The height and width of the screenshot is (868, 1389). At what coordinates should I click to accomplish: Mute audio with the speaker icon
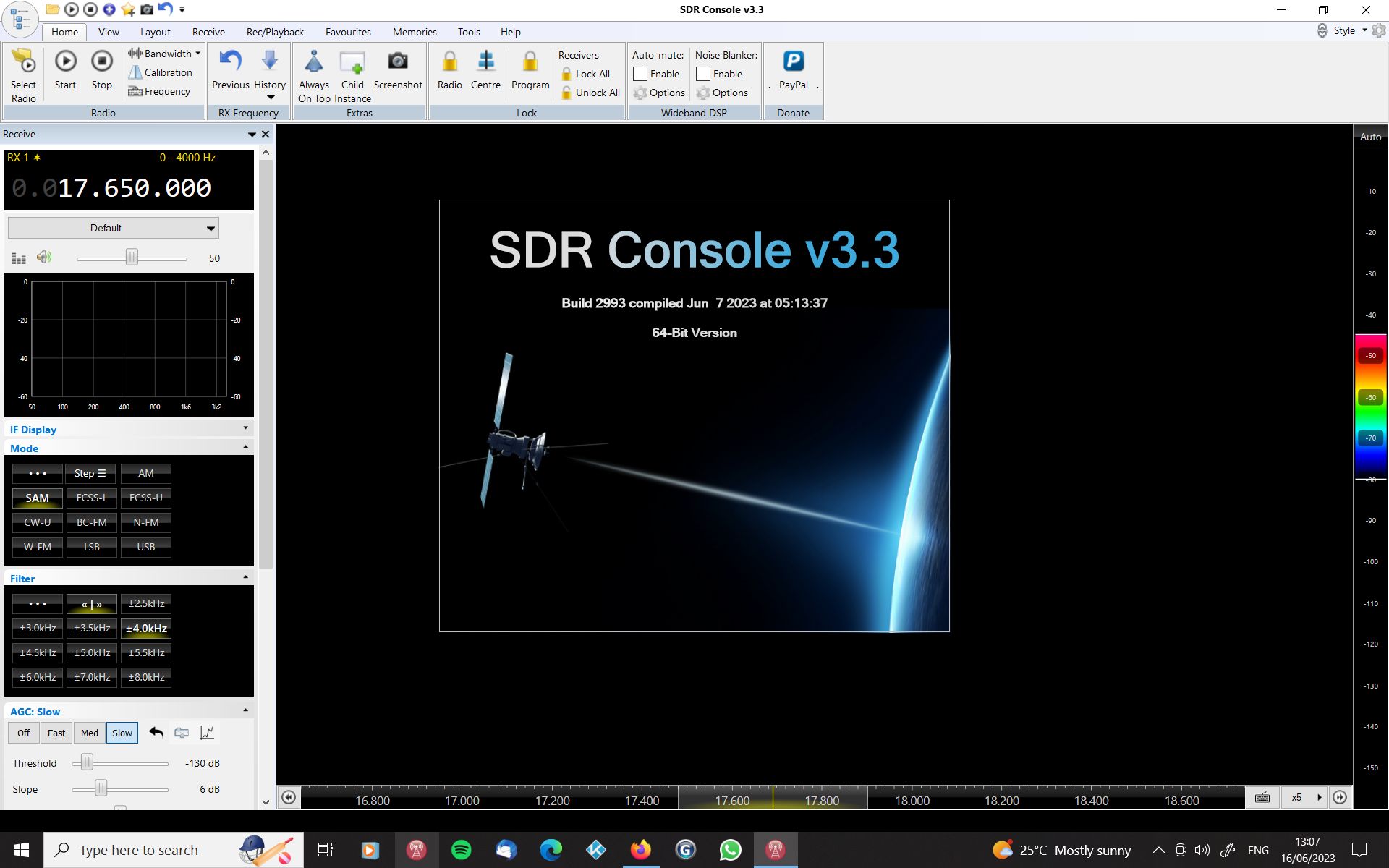(44, 258)
